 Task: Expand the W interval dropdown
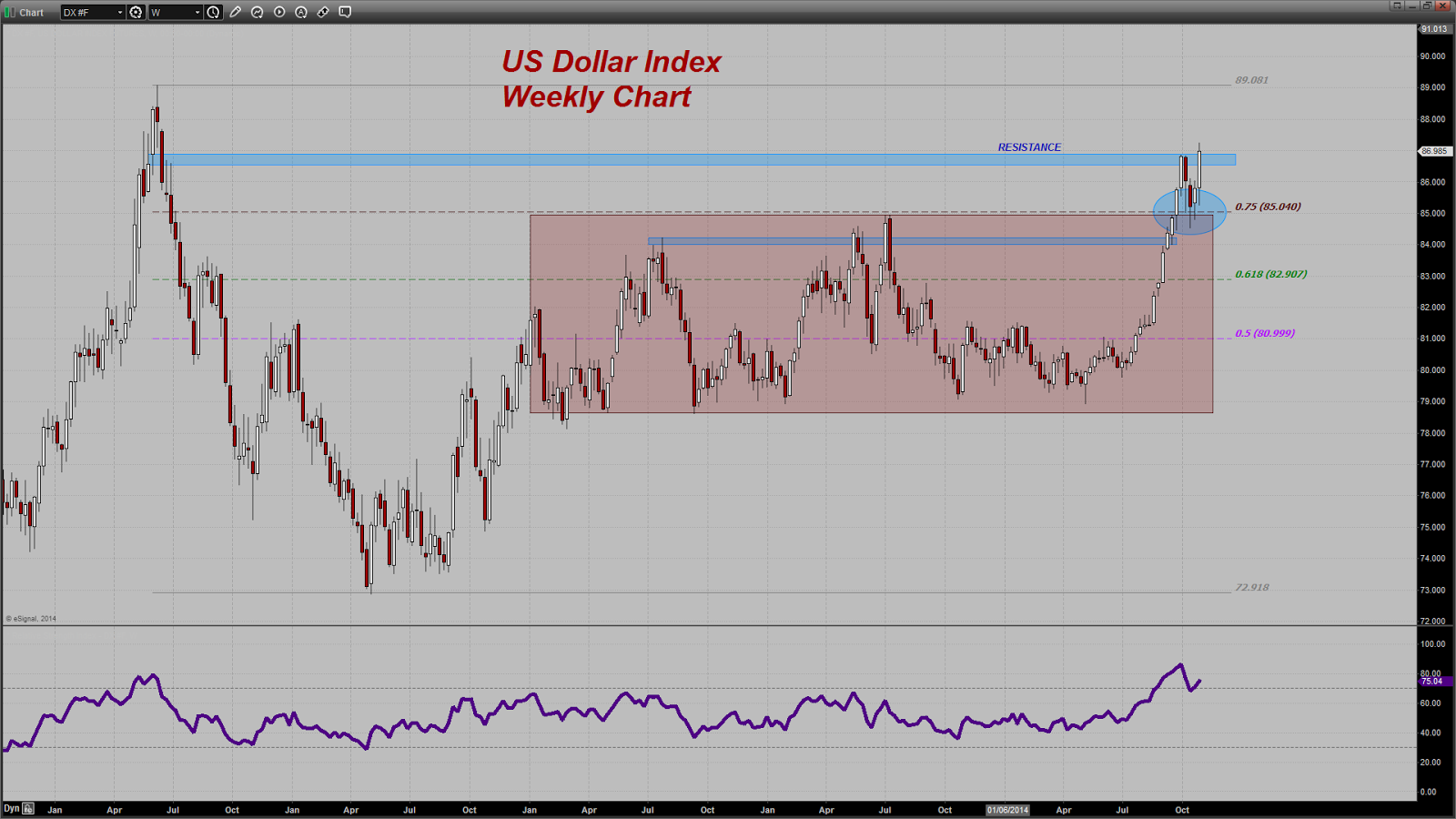[x=176, y=12]
